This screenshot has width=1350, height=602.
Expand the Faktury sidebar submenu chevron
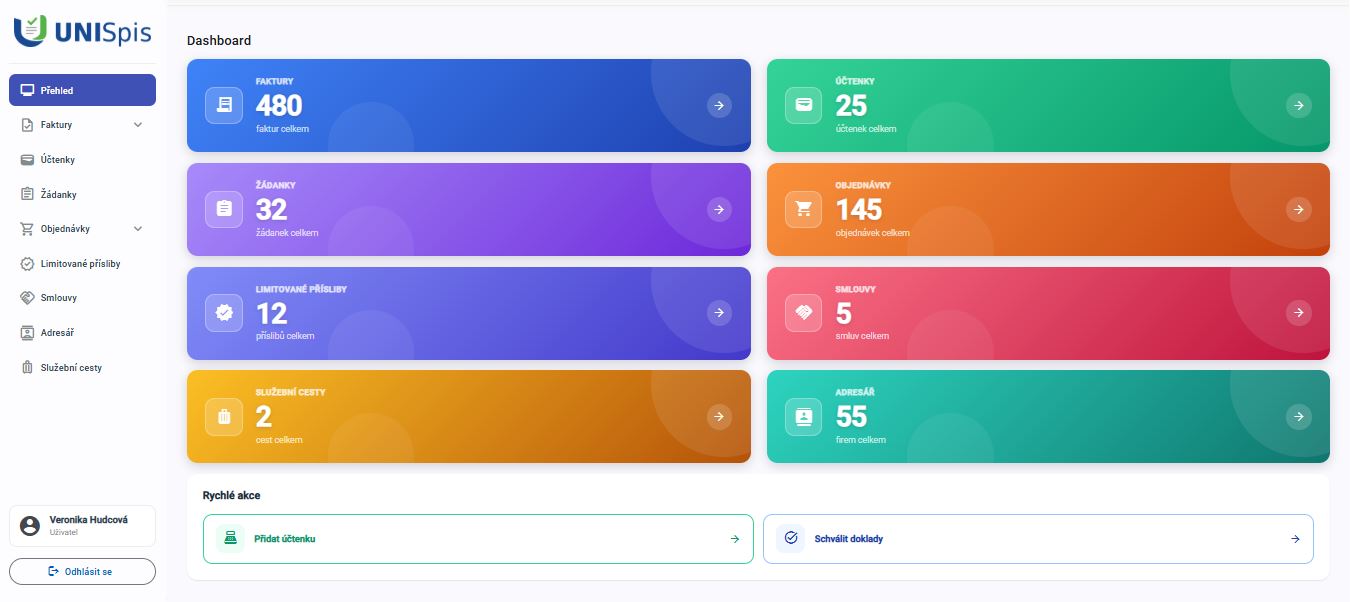tap(138, 125)
